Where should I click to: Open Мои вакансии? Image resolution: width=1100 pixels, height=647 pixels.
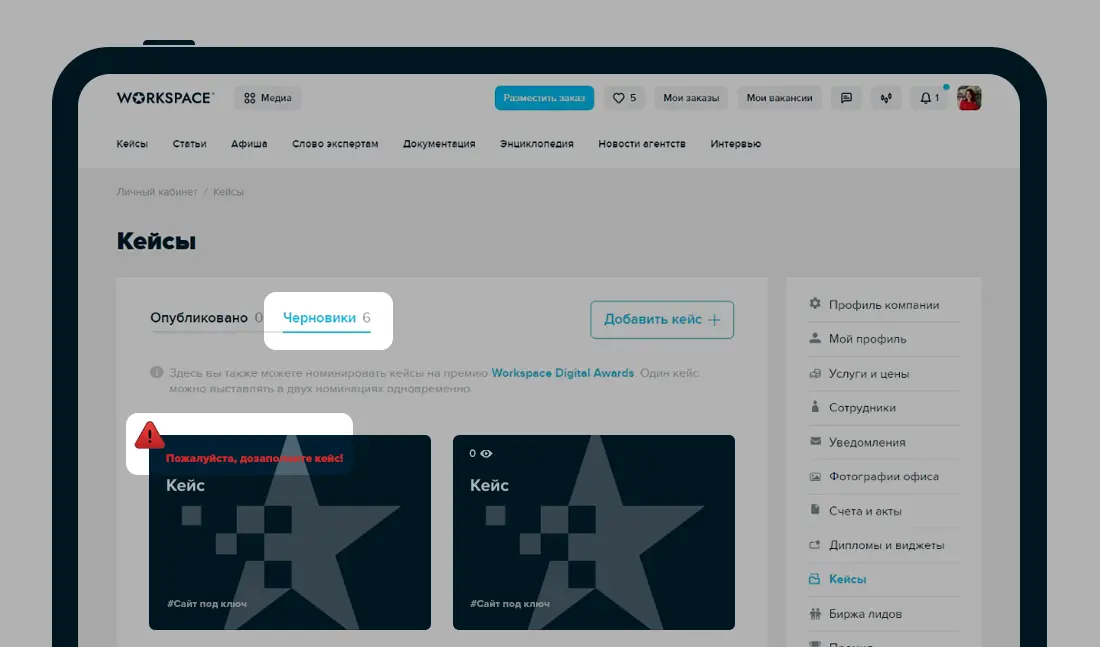779,98
